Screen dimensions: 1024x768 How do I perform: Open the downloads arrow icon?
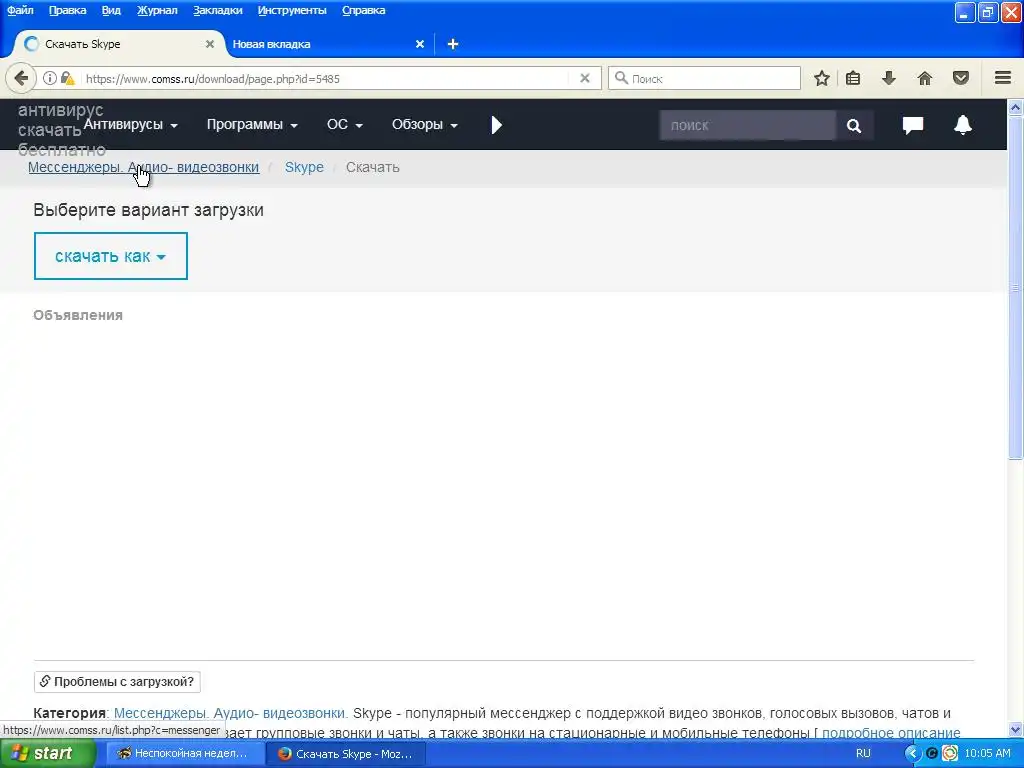[x=889, y=78]
